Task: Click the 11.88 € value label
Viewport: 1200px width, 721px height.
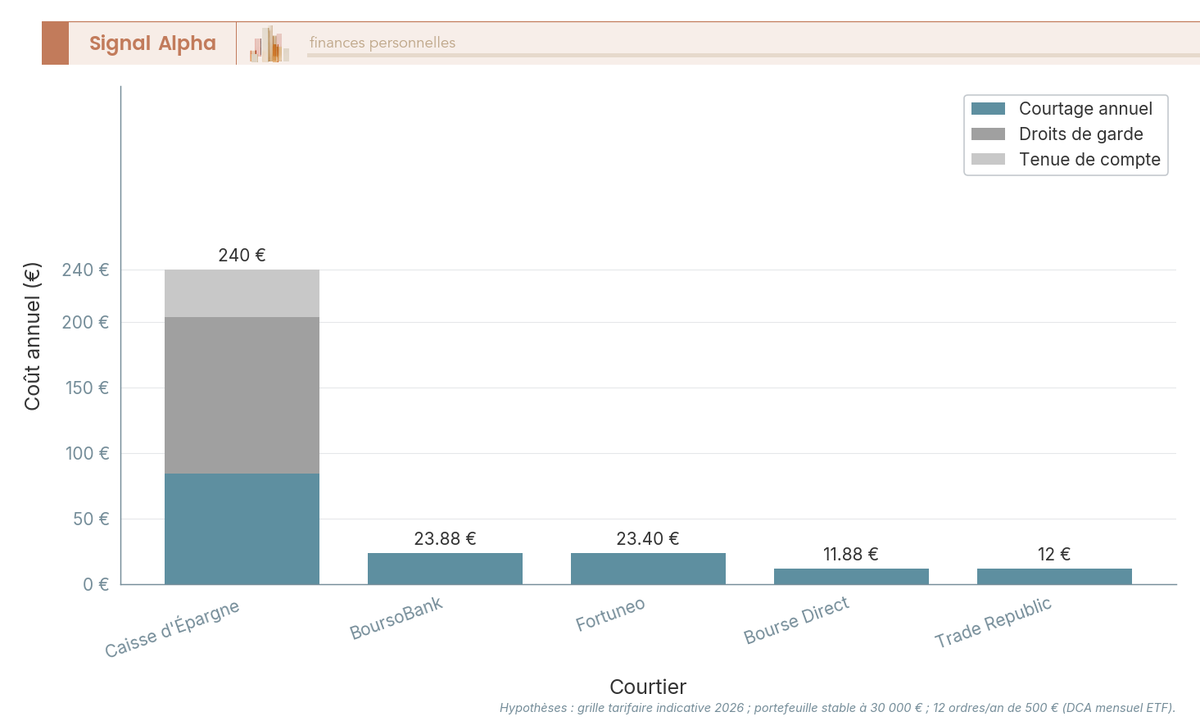Action: click(x=851, y=553)
